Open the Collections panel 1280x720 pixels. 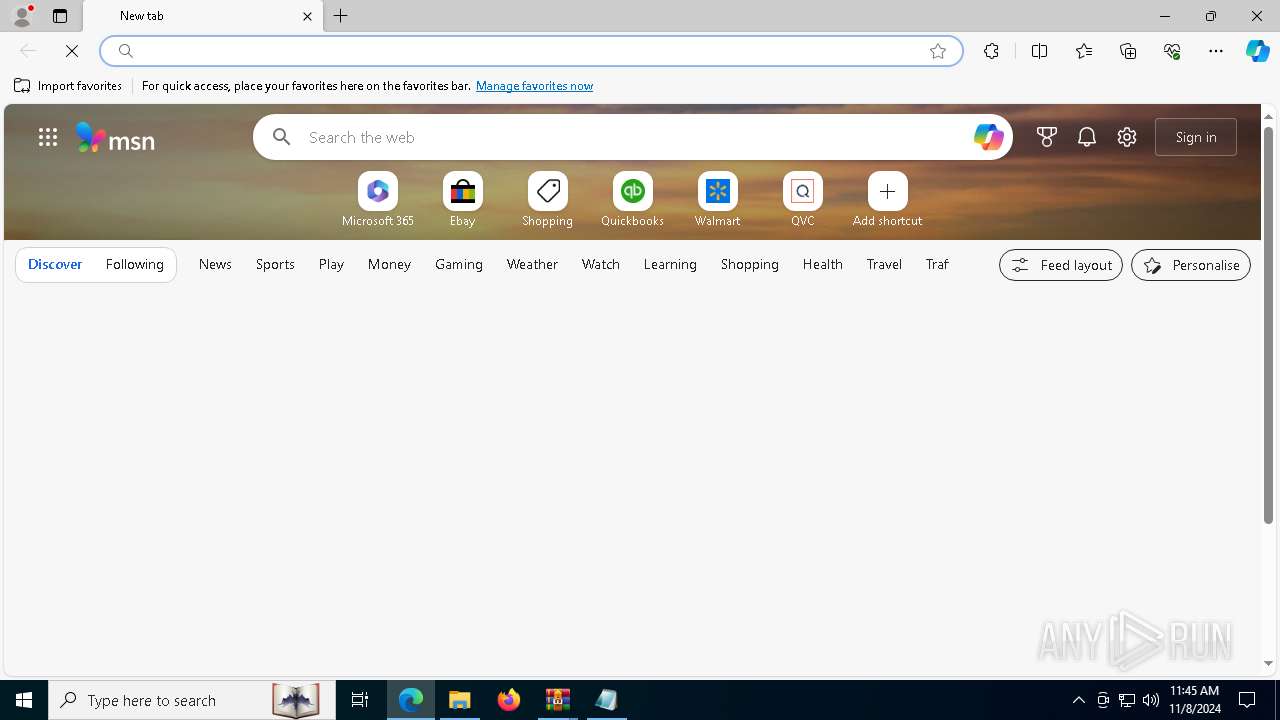pos(1128,51)
